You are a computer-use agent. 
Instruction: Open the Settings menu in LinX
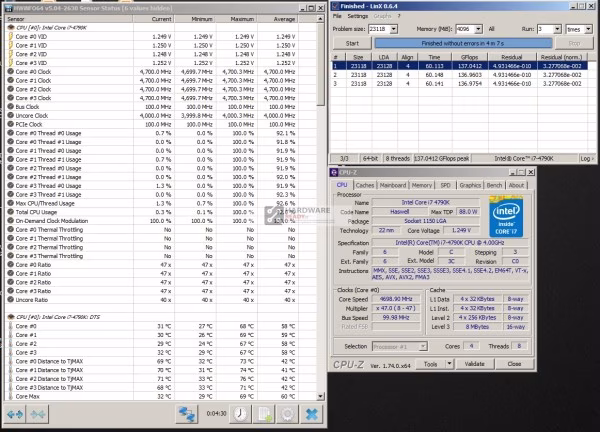click(357, 16)
